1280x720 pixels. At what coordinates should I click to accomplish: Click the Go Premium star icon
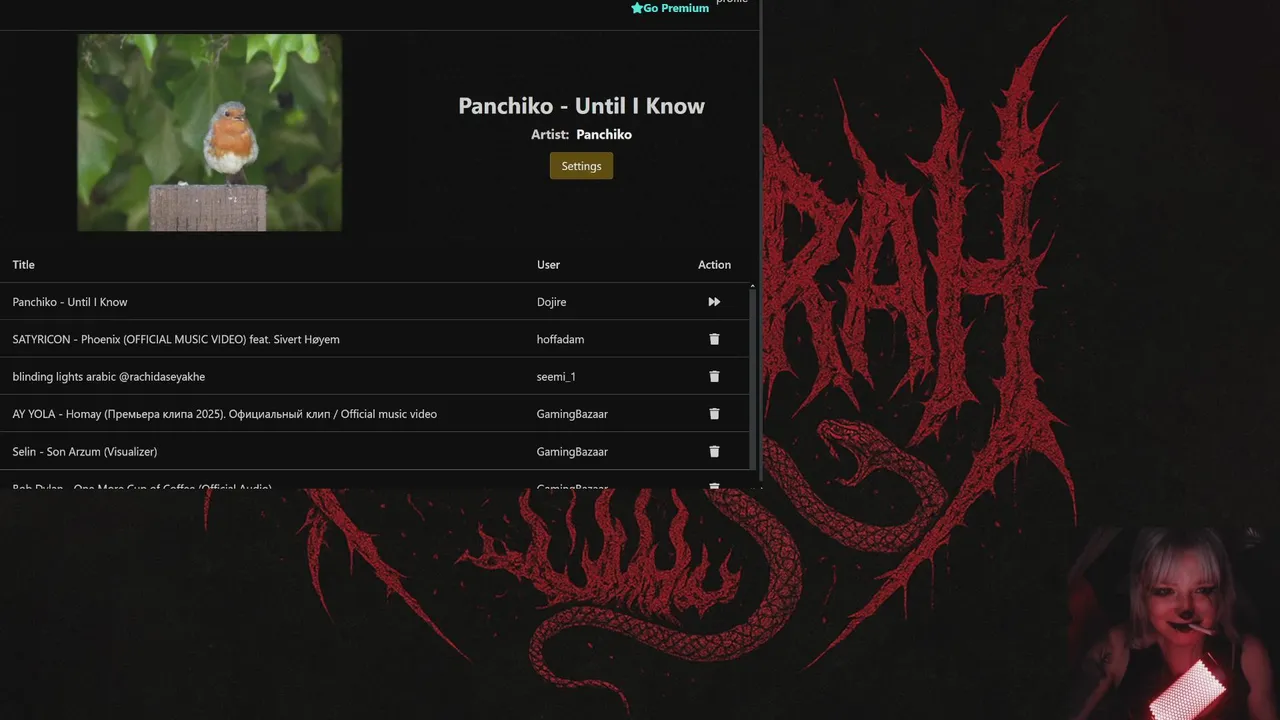(x=637, y=8)
